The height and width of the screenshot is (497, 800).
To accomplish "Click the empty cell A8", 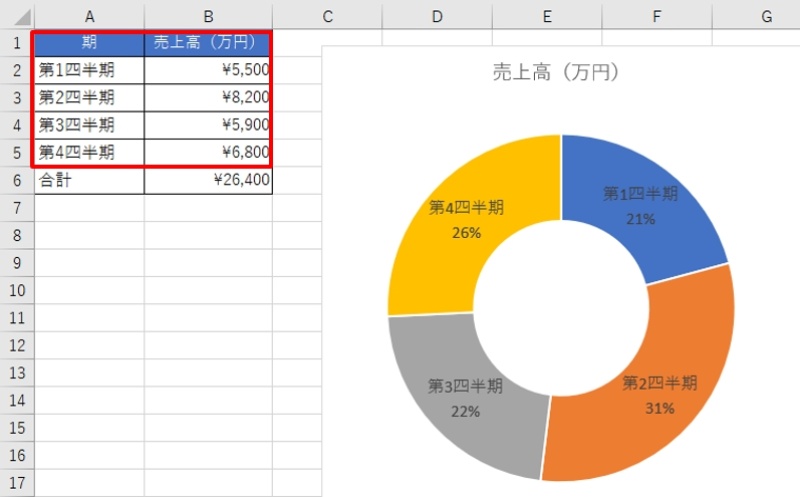I will click(90, 236).
